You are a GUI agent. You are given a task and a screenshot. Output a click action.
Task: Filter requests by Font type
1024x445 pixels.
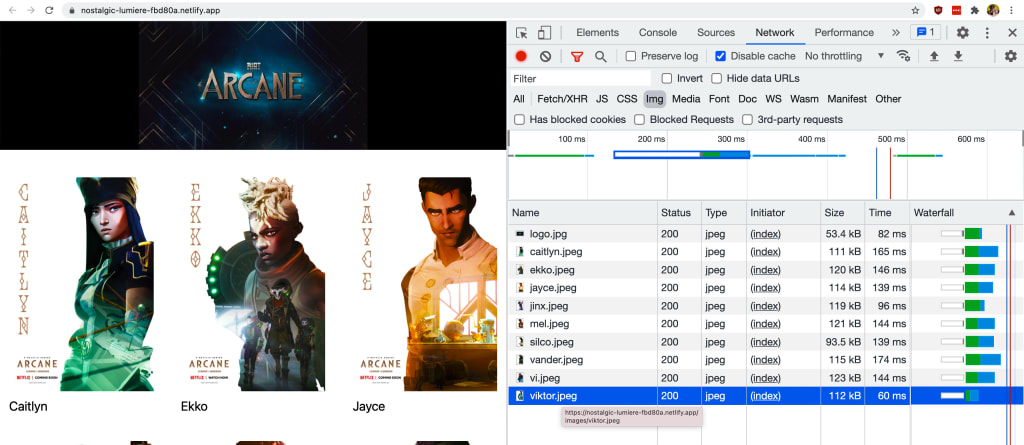(x=719, y=99)
